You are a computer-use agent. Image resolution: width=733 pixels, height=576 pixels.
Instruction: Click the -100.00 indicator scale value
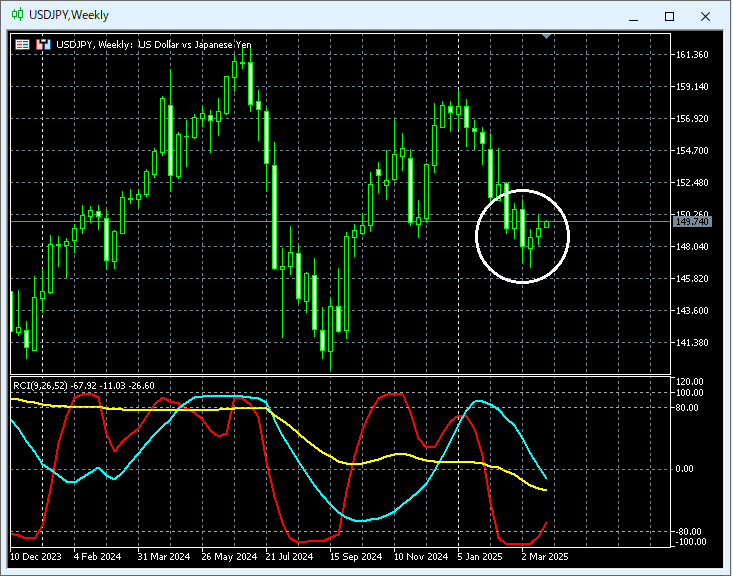click(x=690, y=542)
